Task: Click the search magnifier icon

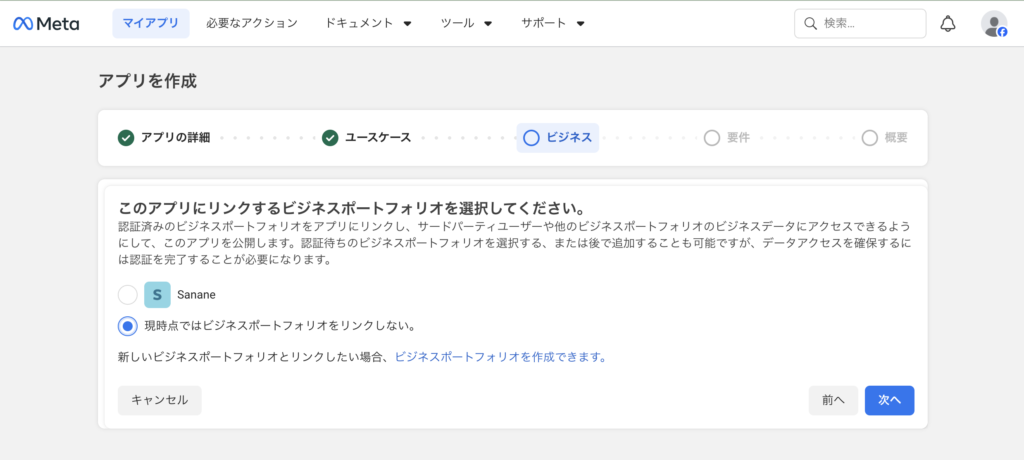Action: pyautogui.click(x=810, y=23)
